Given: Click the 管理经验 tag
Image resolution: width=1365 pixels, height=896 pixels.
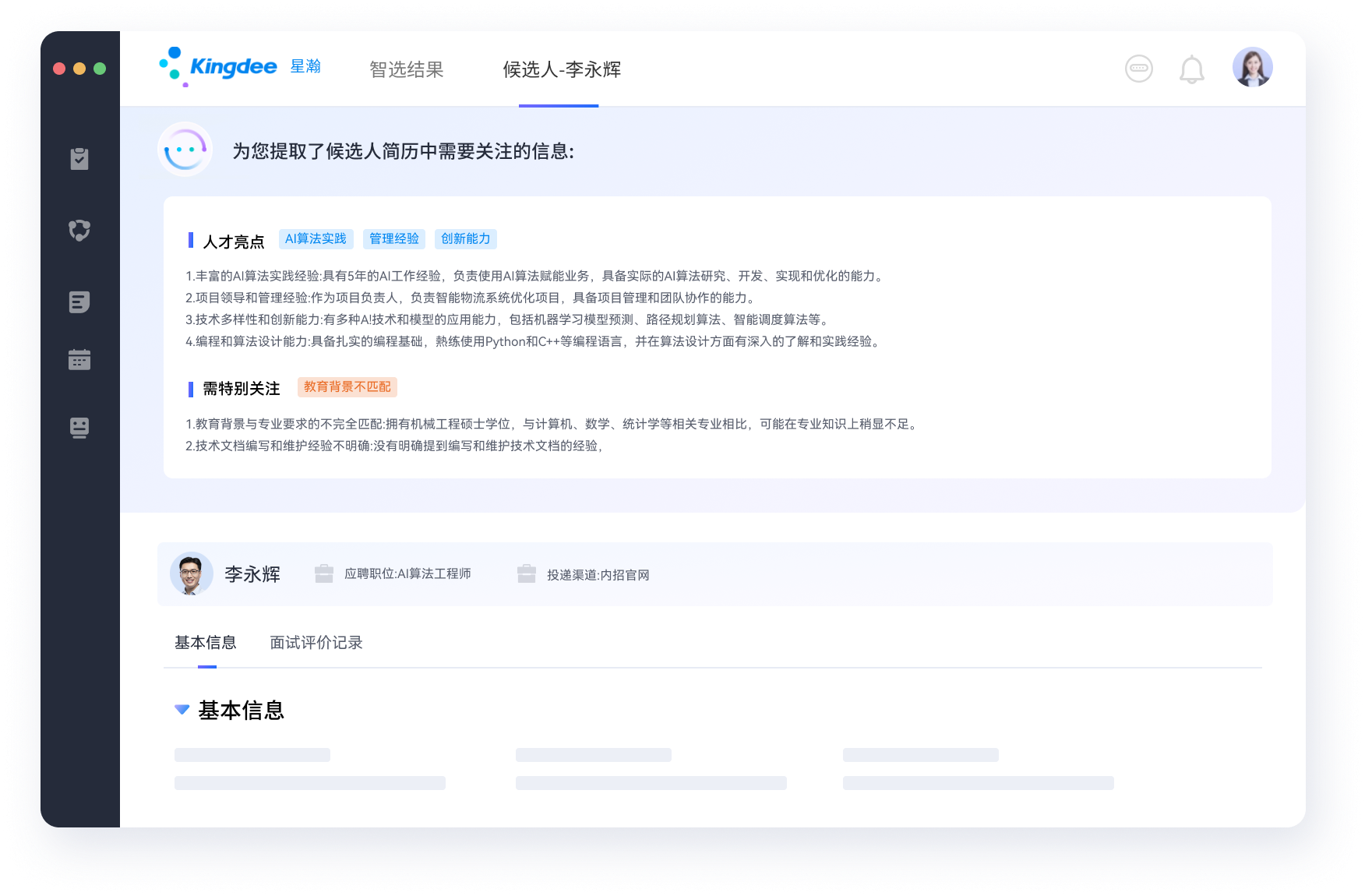Looking at the screenshot, I should 394,239.
